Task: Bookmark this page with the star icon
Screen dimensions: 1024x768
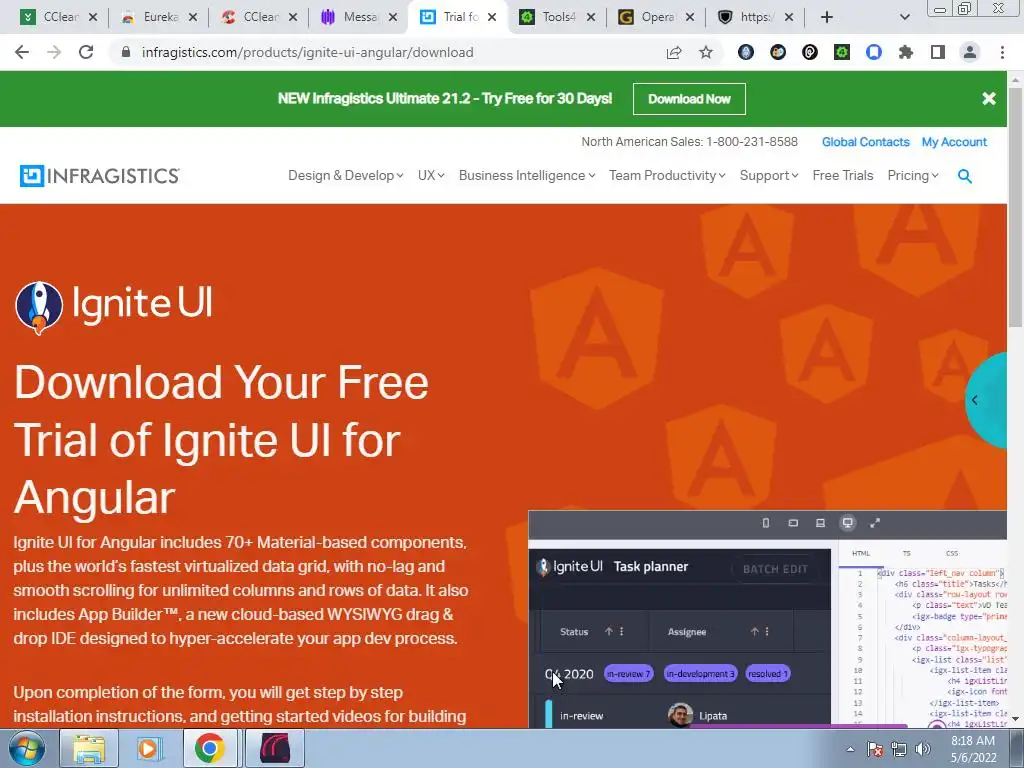Action: click(x=706, y=52)
